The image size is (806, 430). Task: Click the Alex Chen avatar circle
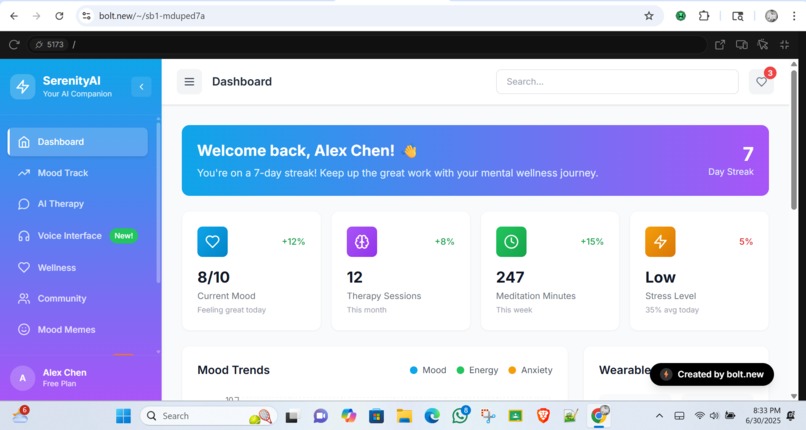23,378
